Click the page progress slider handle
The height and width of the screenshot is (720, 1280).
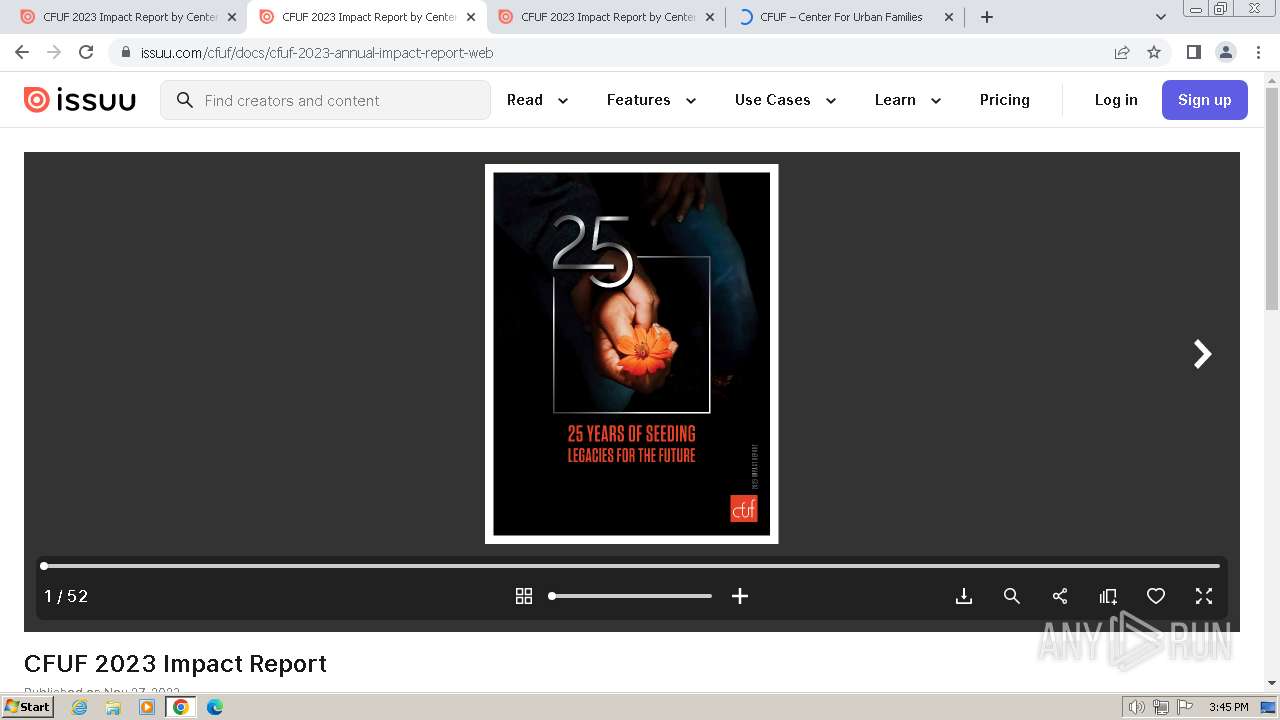coord(44,566)
